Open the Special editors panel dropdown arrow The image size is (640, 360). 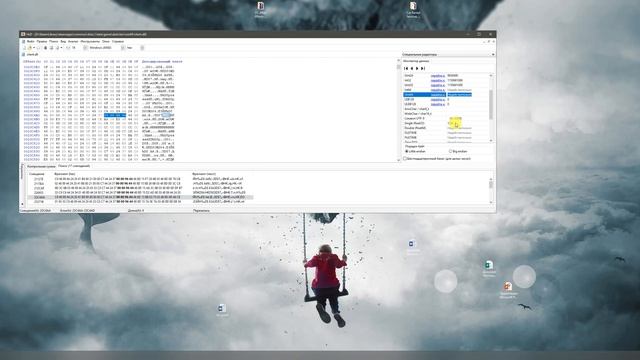493,54
